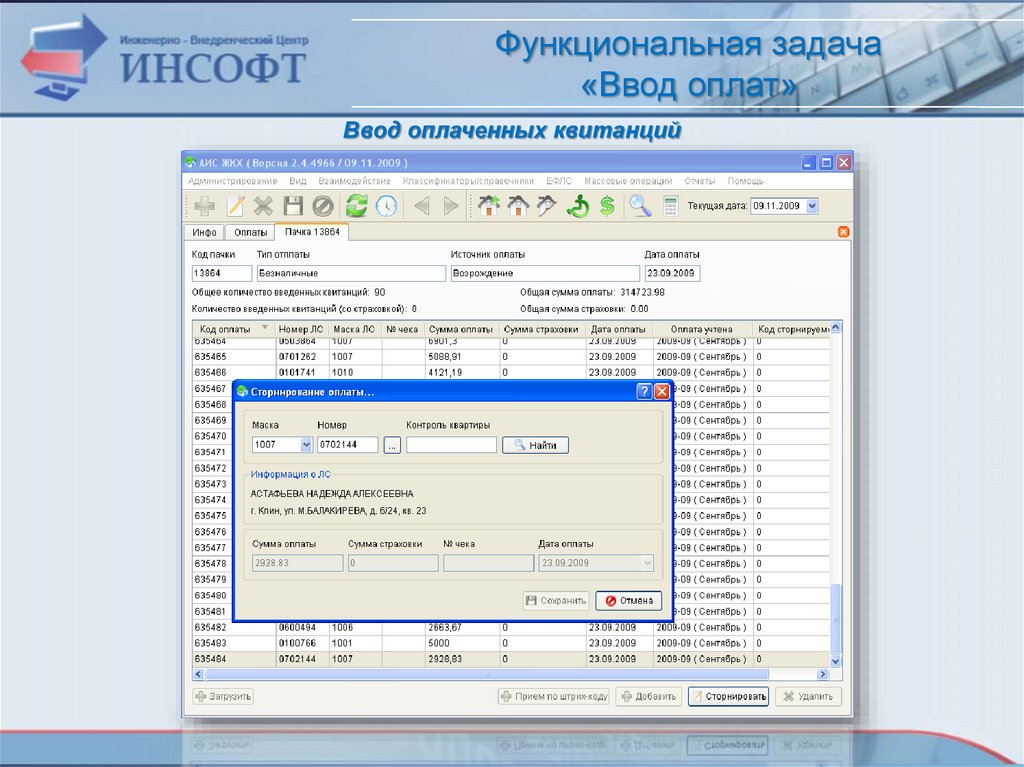Click the Отмена button

[629, 600]
